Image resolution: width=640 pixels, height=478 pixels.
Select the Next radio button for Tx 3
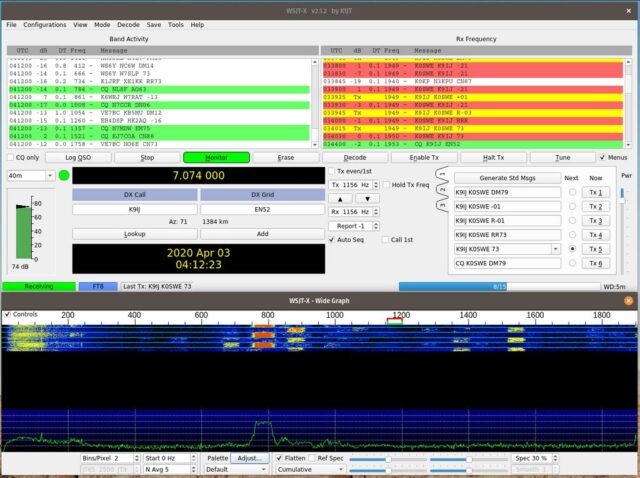coord(572,220)
